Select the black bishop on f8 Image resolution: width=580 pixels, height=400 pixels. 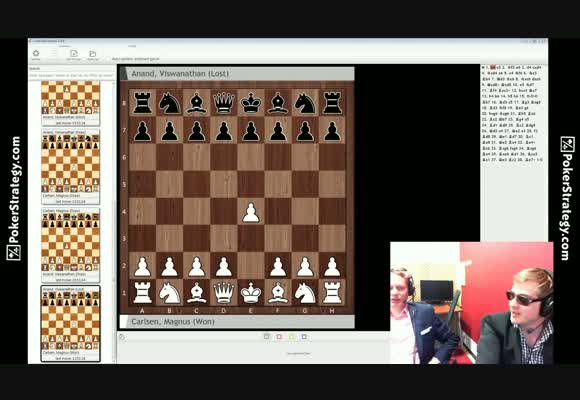278,103
